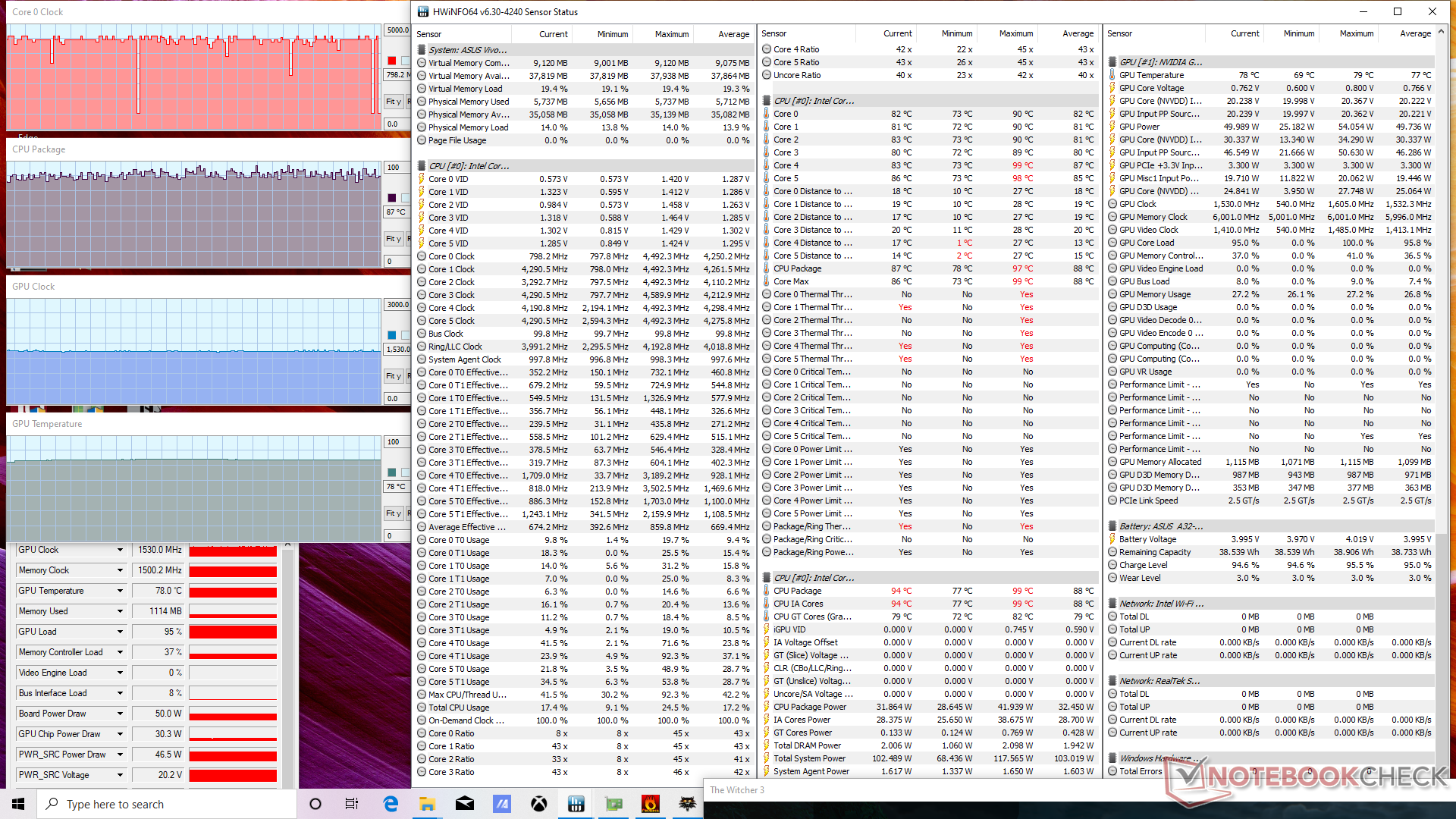Click the Total CPU Usage sensor icon
The width and height of the screenshot is (1456, 819).
pos(422,708)
